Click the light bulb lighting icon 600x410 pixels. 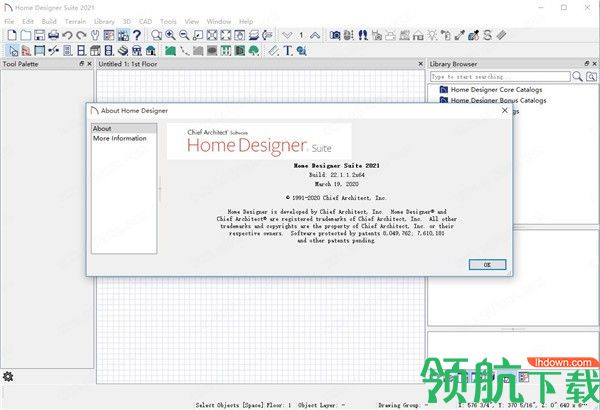pyautogui.click(x=432, y=35)
